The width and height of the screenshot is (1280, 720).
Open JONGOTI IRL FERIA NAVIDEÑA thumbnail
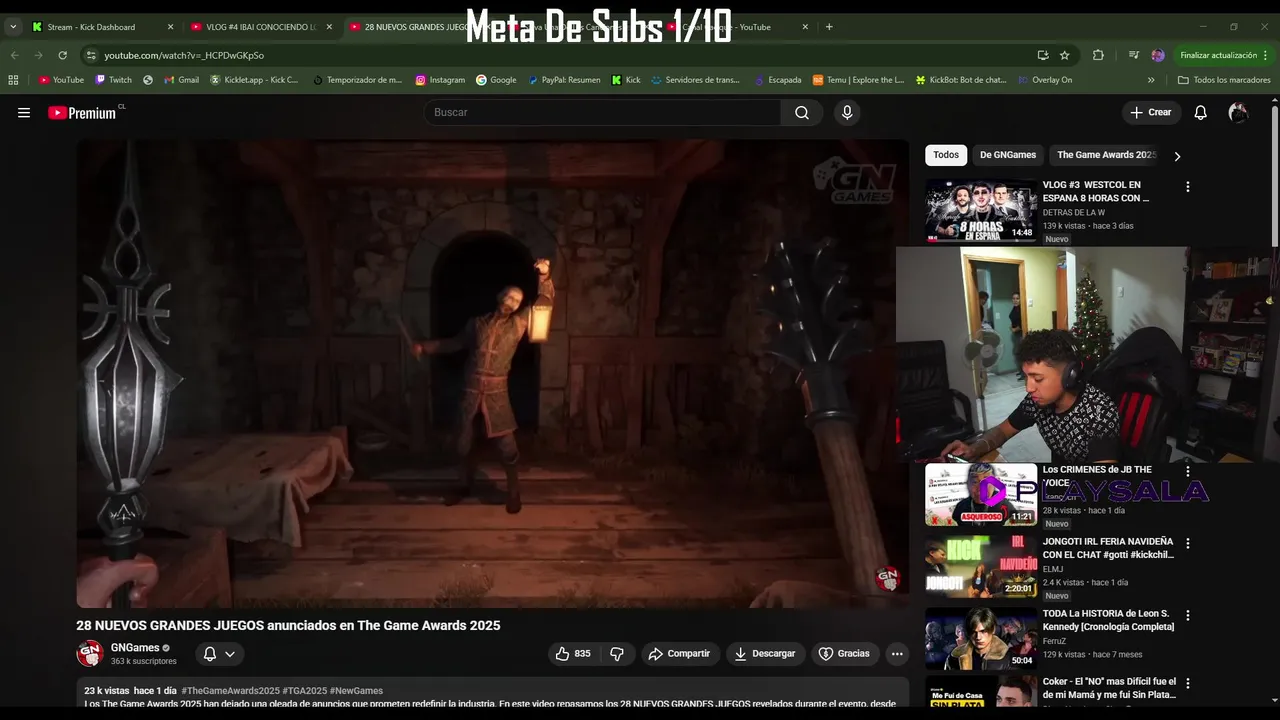pos(981,567)
